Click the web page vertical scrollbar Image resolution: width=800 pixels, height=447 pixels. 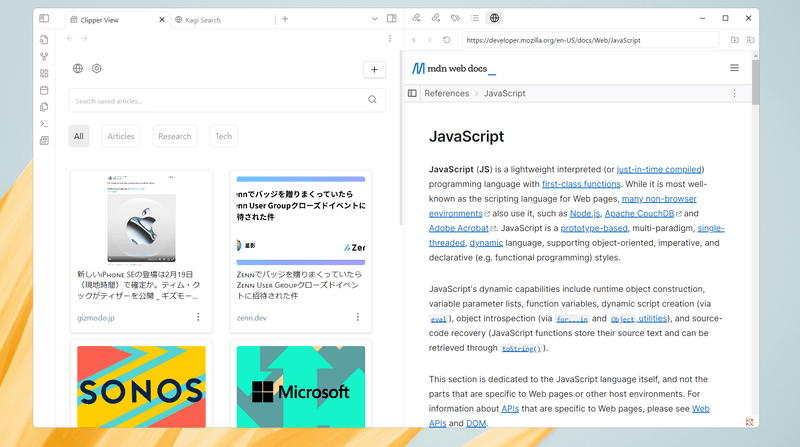tap(755, 82)
